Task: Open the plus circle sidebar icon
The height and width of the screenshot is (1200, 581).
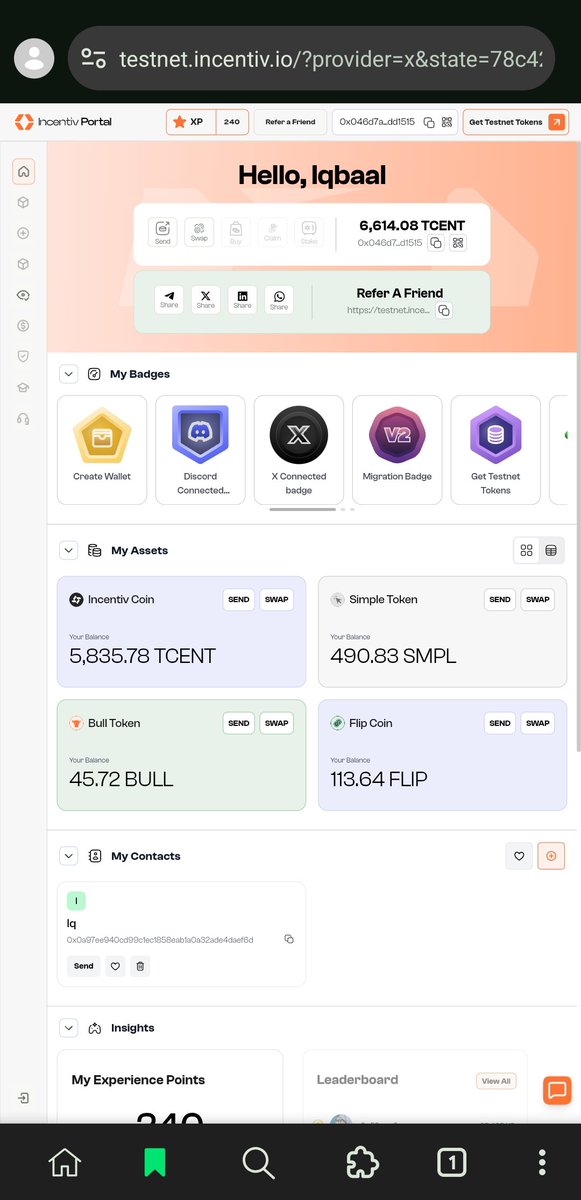Action: (23, 233)
